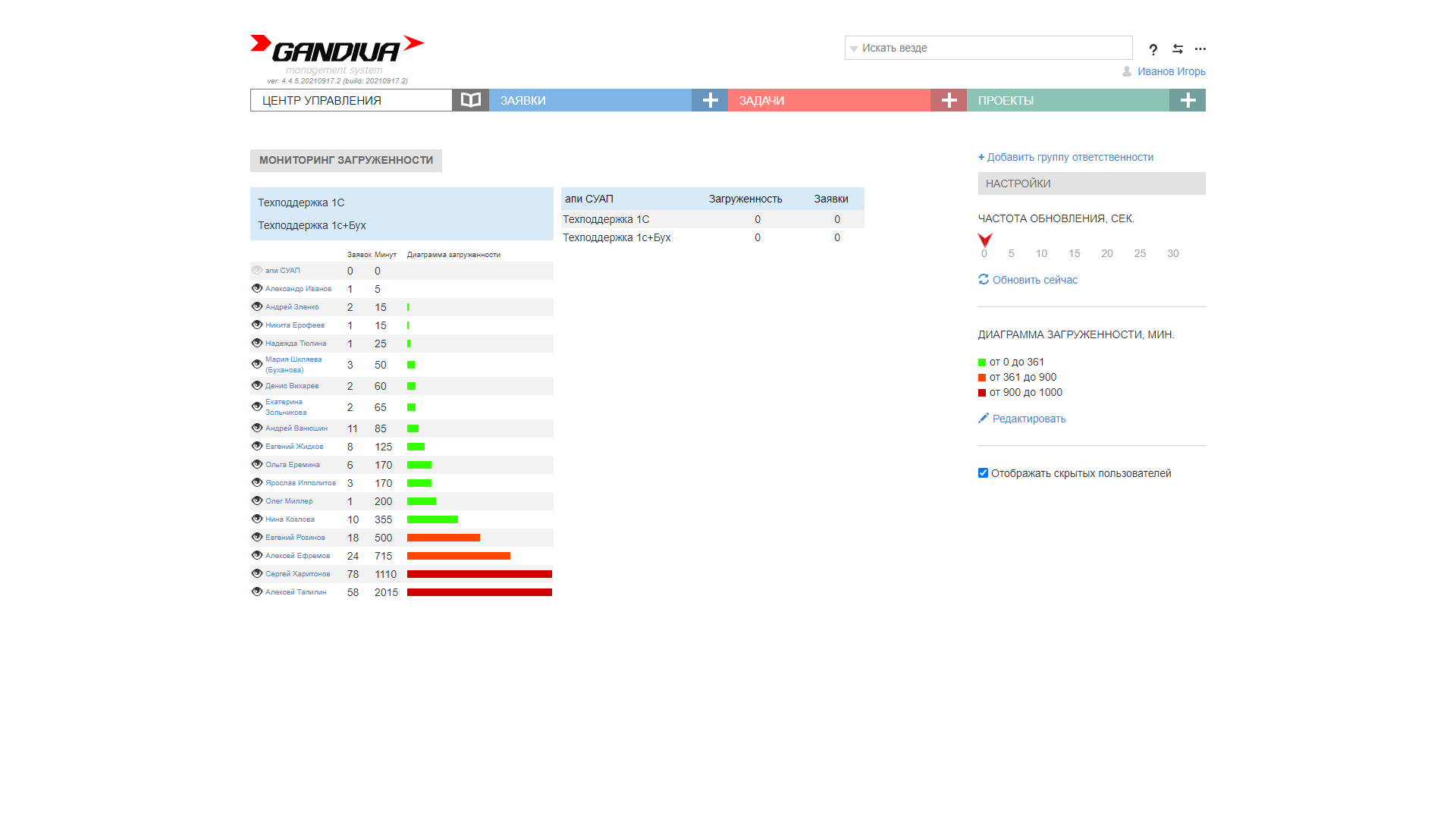The width and height of the screenshot is (1456, 819).
Task: Click the Искать везде search field
Action: (989, 48)
